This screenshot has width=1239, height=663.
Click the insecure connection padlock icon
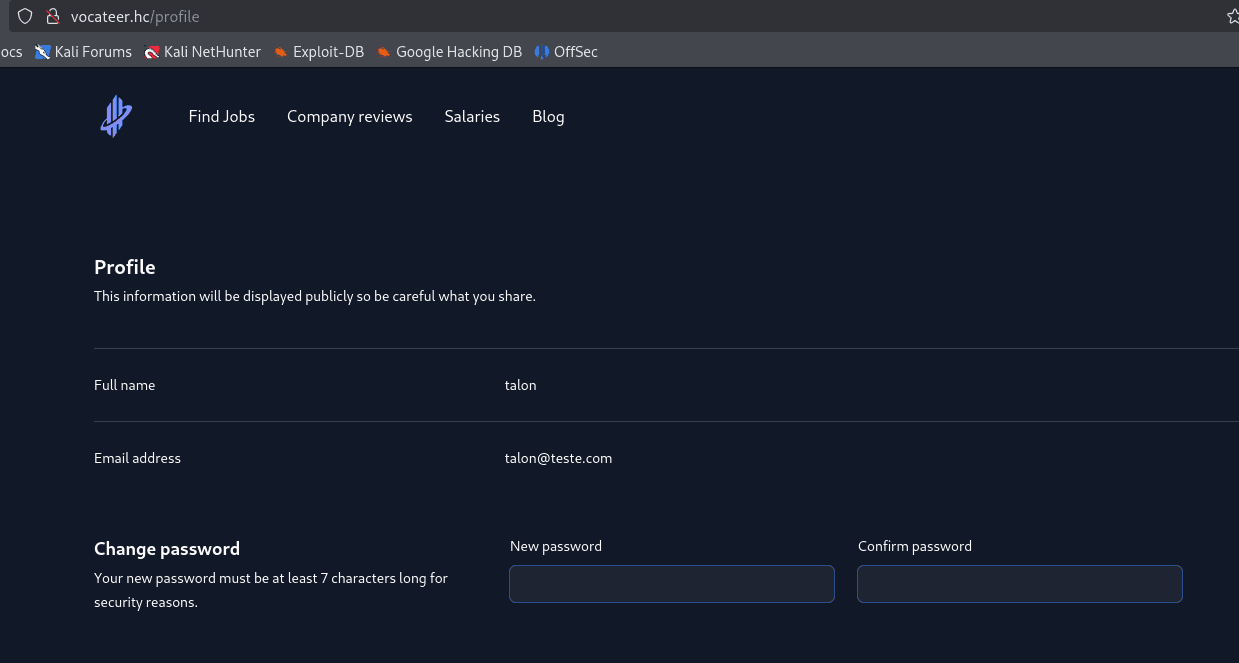[53, 16]
